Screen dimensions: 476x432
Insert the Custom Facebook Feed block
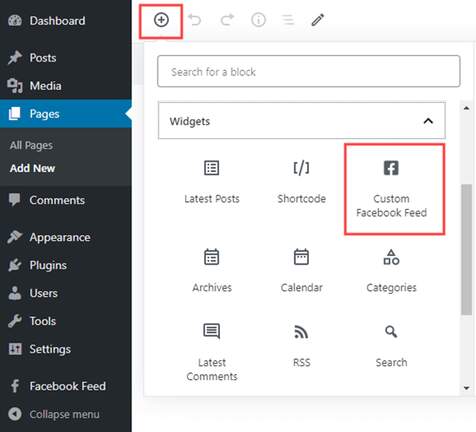click(391, 189)
